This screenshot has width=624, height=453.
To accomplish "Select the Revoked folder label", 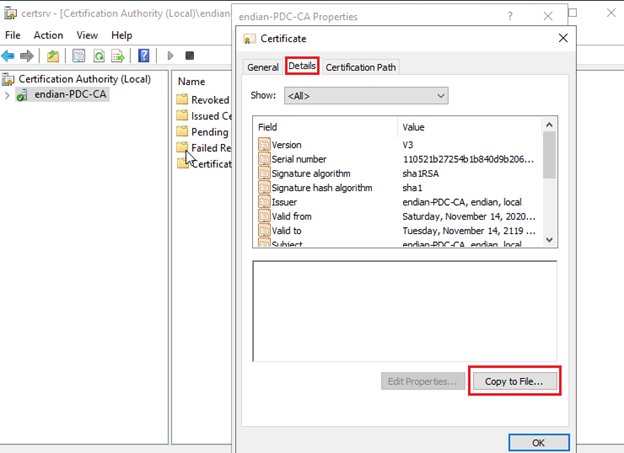I will (210, 100).
